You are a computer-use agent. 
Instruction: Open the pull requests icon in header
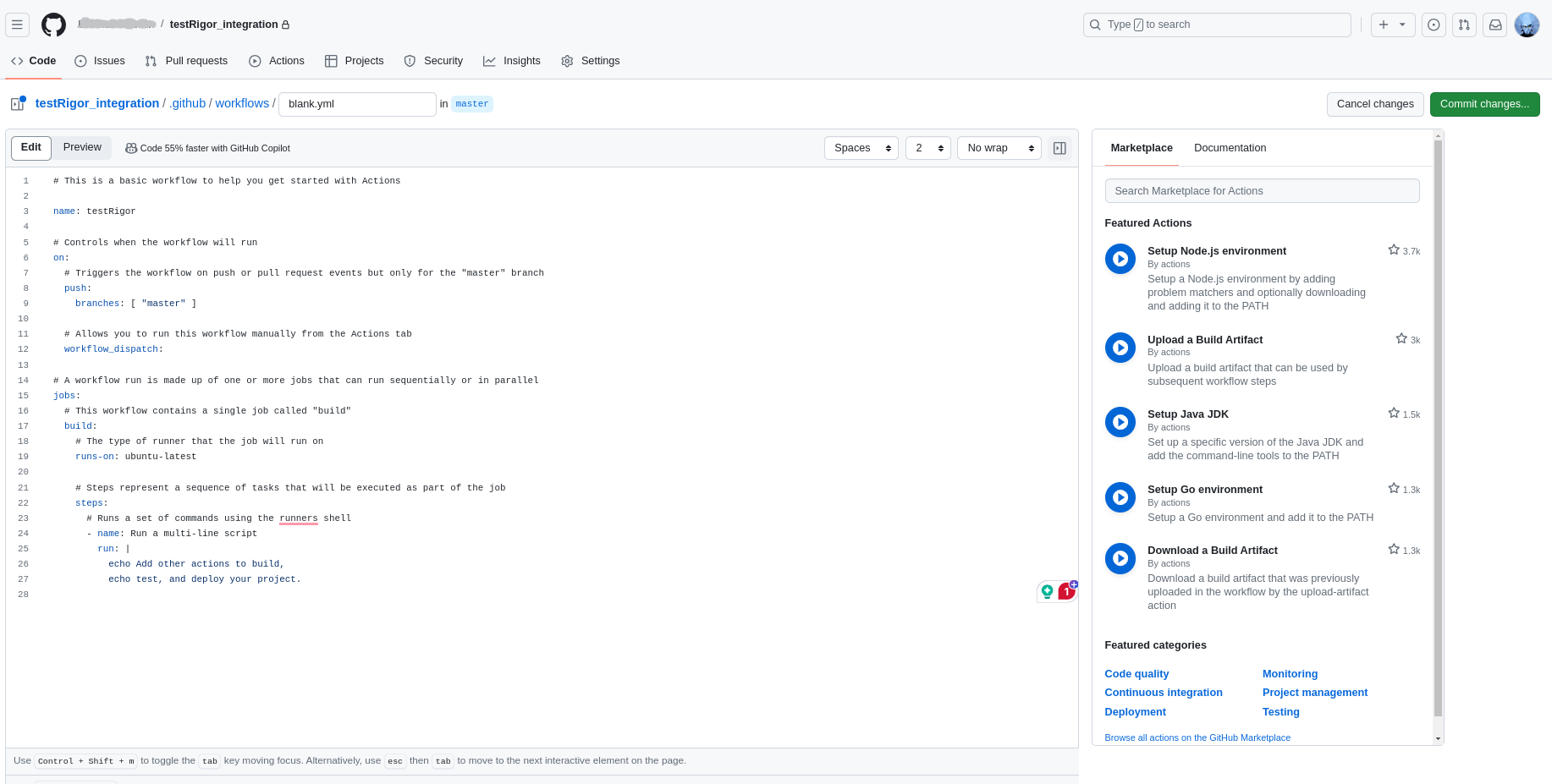point(1464,25)
